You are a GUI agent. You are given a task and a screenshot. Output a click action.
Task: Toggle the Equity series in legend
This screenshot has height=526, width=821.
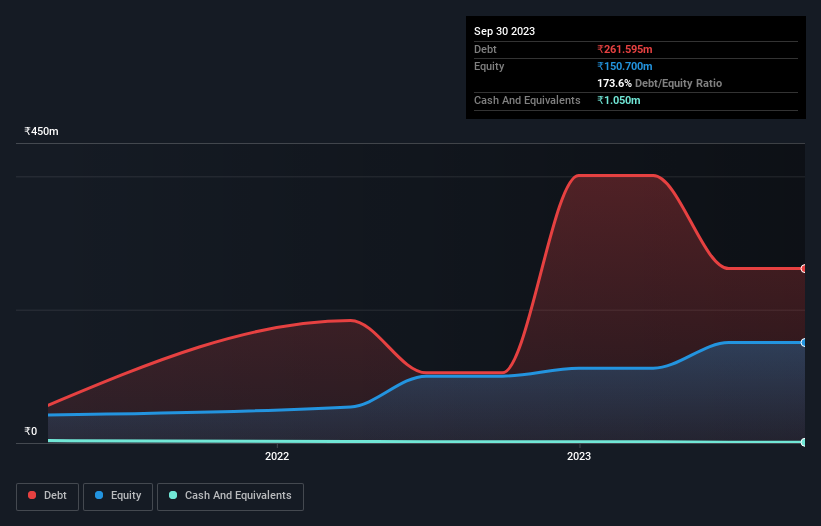click(x=118, y=496)
